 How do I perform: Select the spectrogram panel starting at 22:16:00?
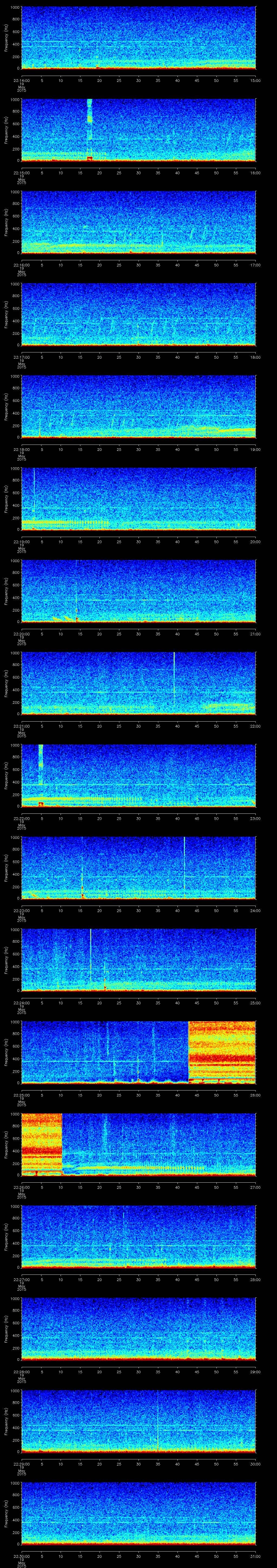click(x=139, y=222)
